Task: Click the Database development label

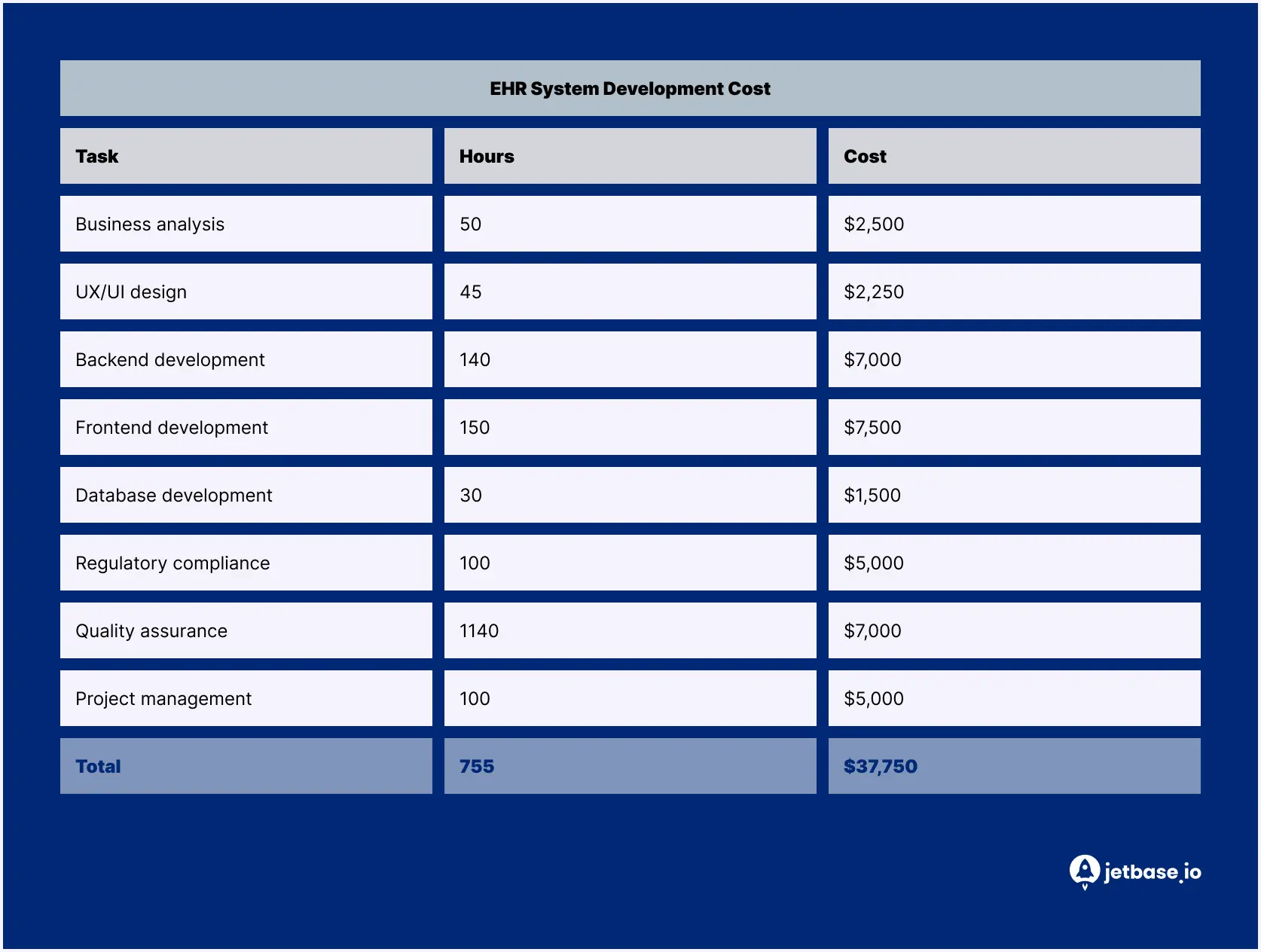Action: 174,495
